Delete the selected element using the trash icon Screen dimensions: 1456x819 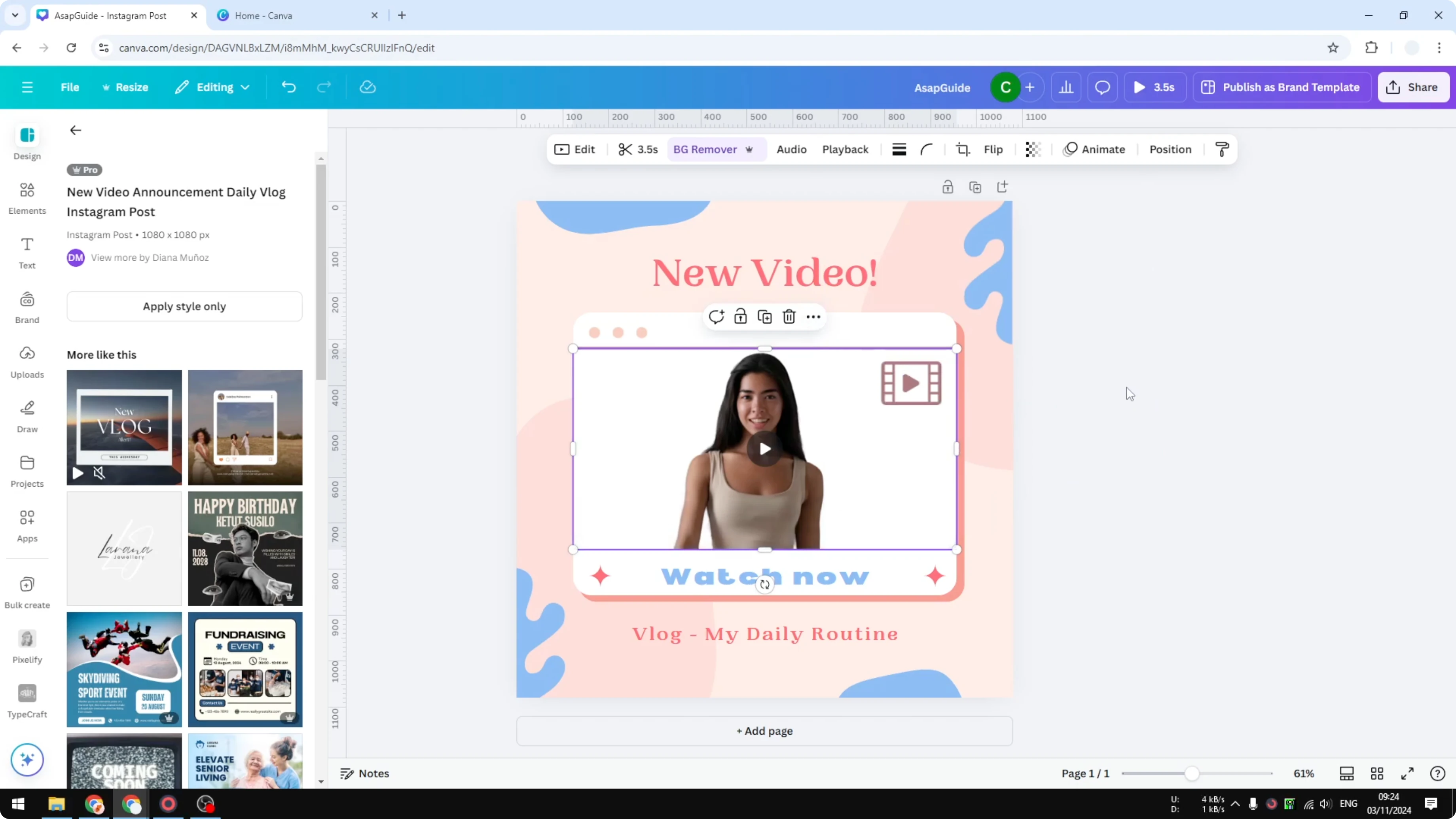[x=789, y=317]
